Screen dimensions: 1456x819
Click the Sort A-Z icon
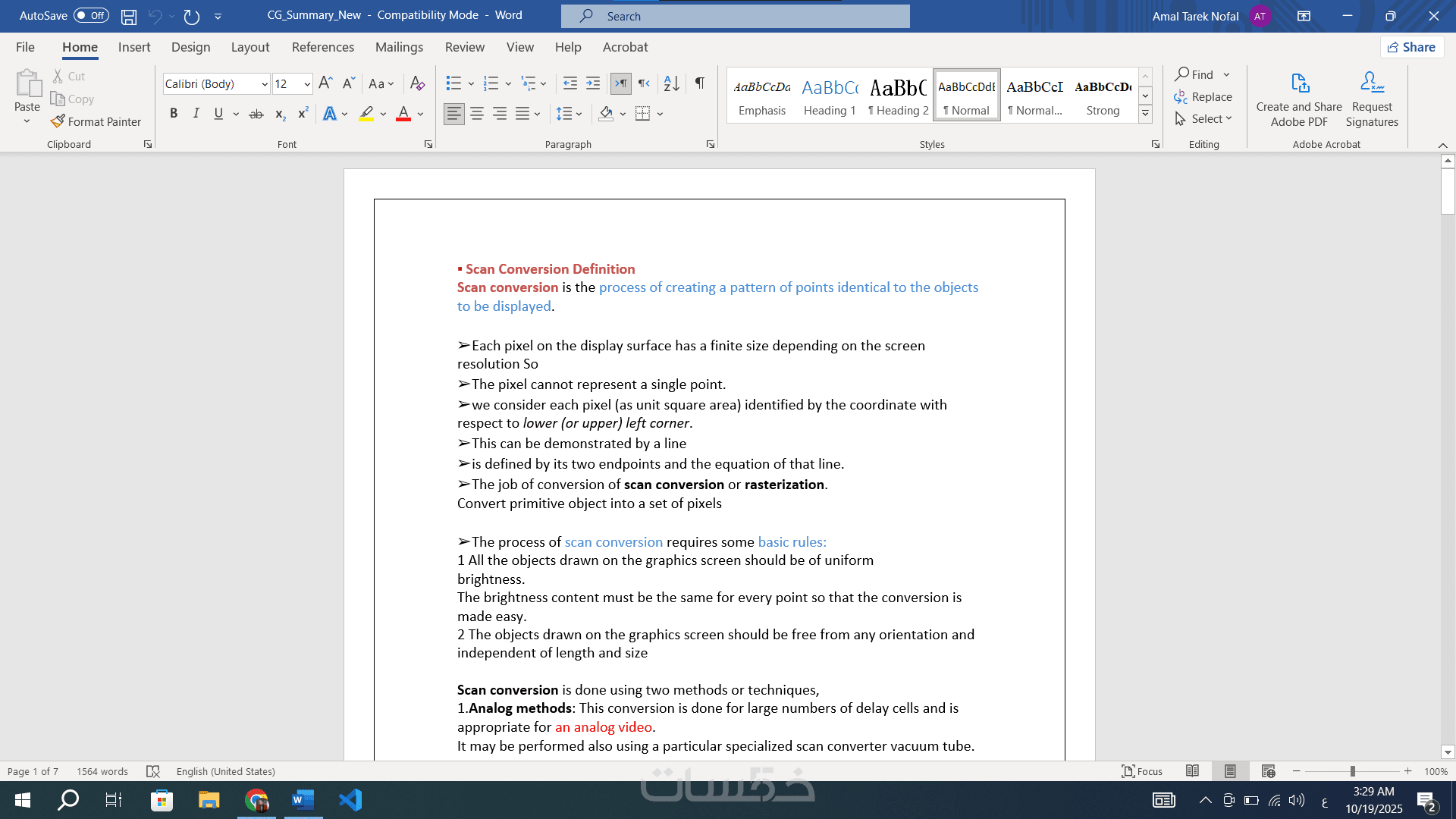click(671, 83)
